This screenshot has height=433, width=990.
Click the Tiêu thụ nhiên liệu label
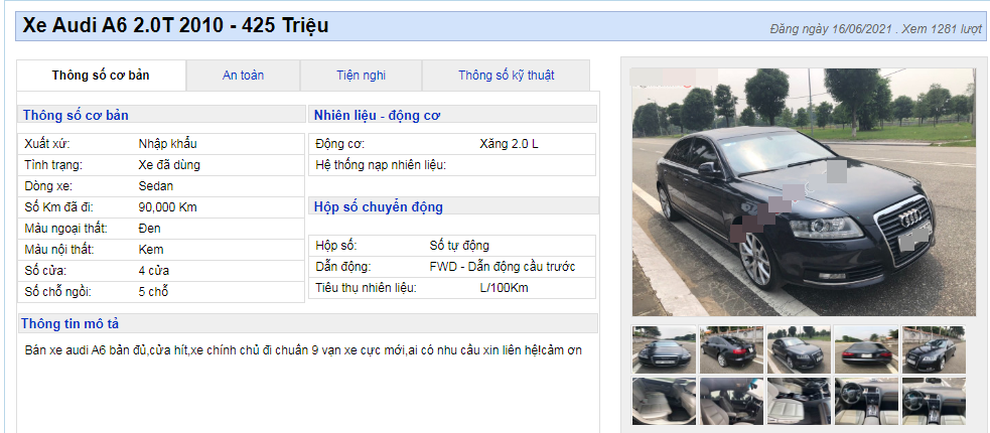coord(366,288)
